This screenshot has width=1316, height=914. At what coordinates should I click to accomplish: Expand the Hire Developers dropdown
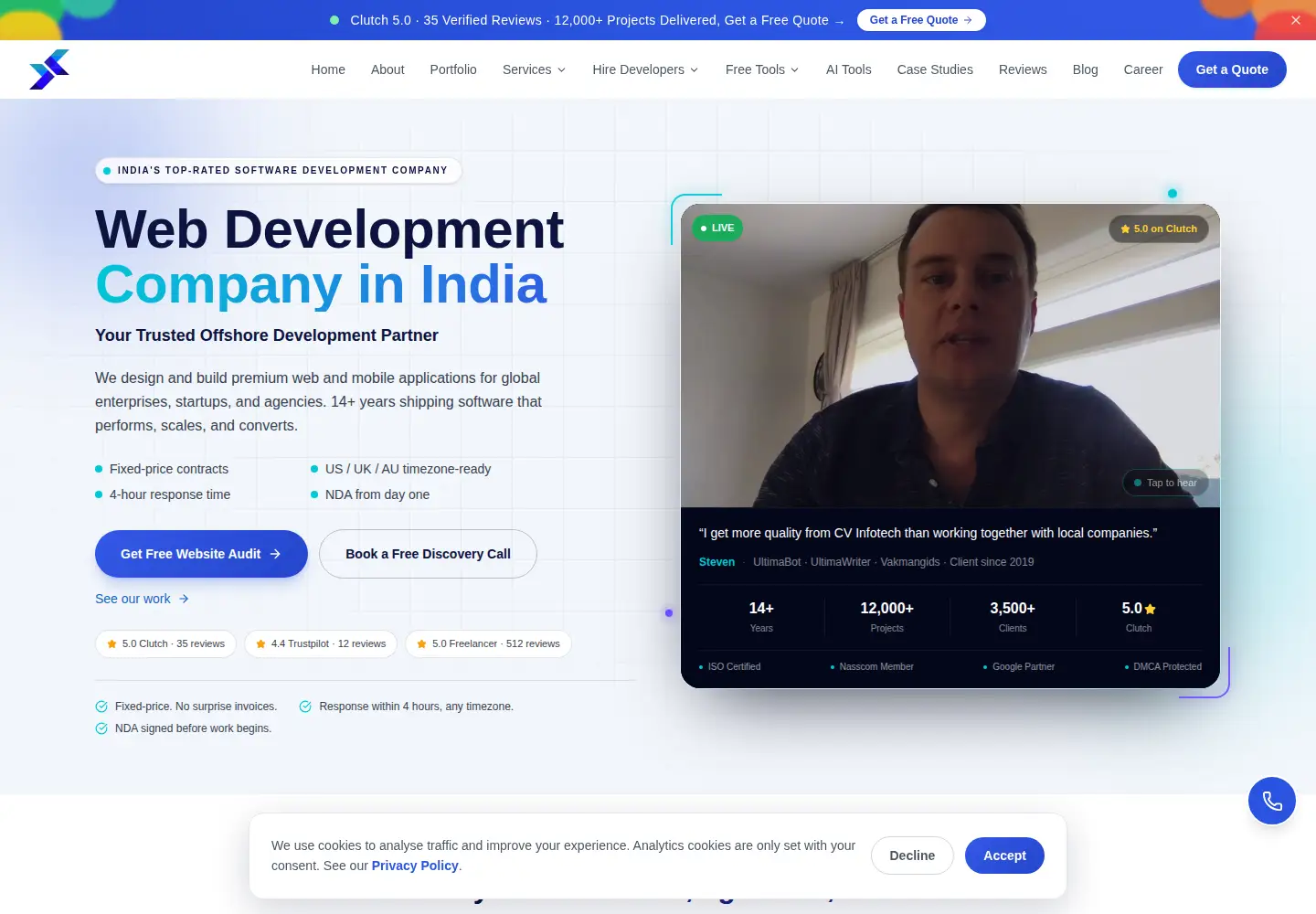(x=645, y=69)
